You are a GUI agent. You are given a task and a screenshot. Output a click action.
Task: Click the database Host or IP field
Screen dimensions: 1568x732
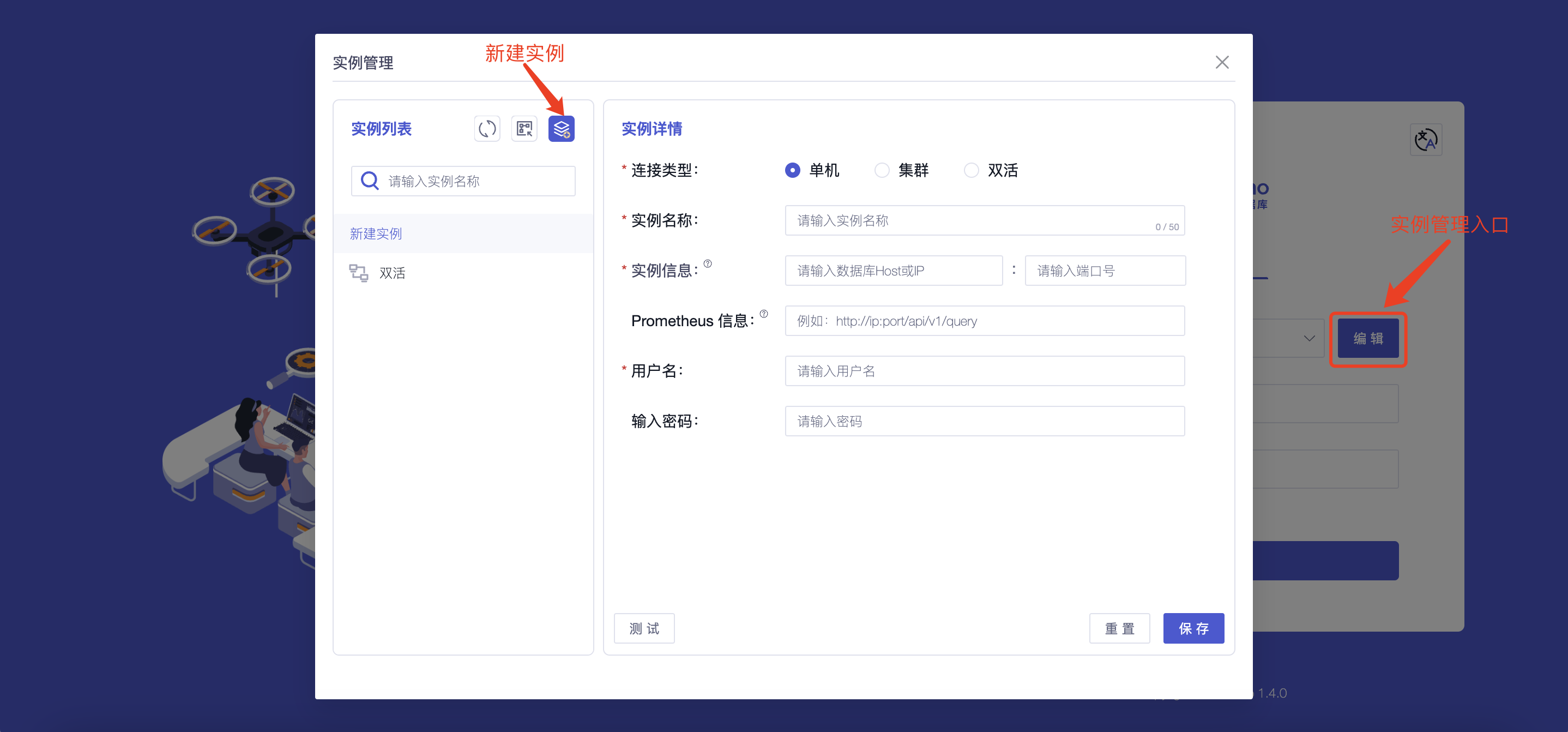(893, 271)
